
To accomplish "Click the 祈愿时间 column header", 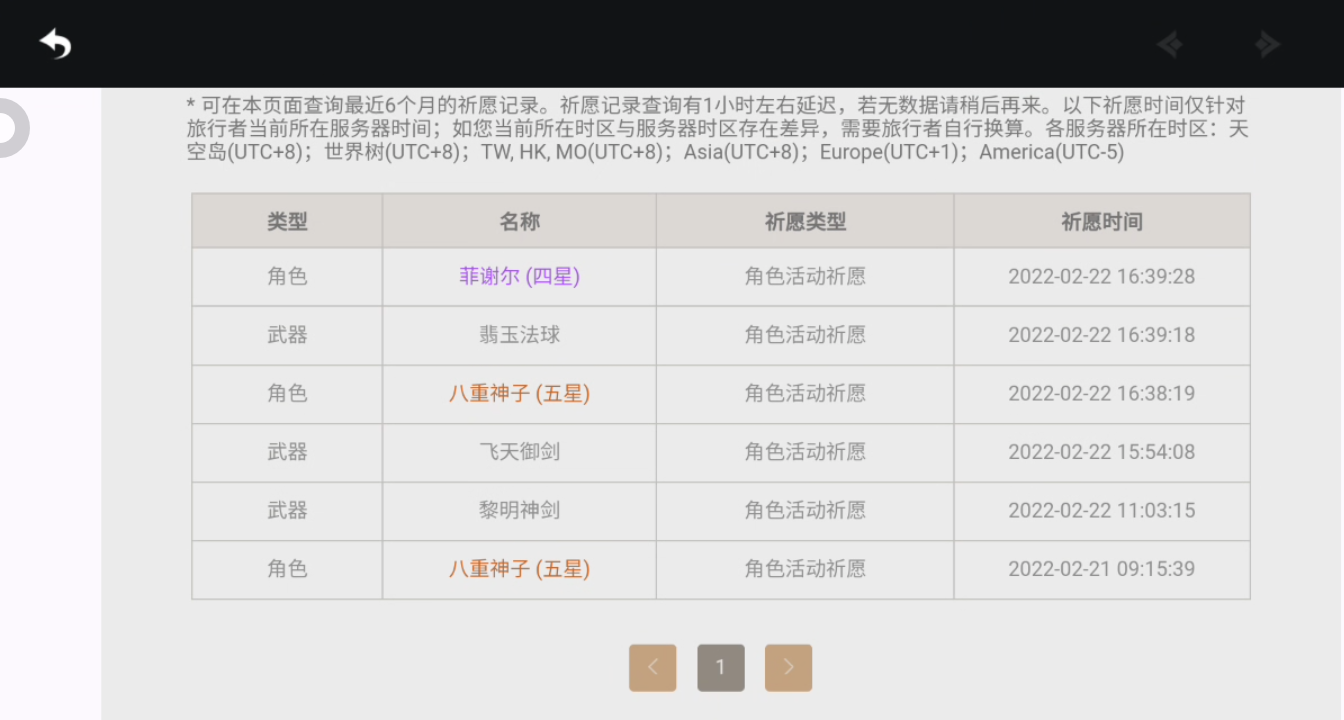I will pos(1102,221).
